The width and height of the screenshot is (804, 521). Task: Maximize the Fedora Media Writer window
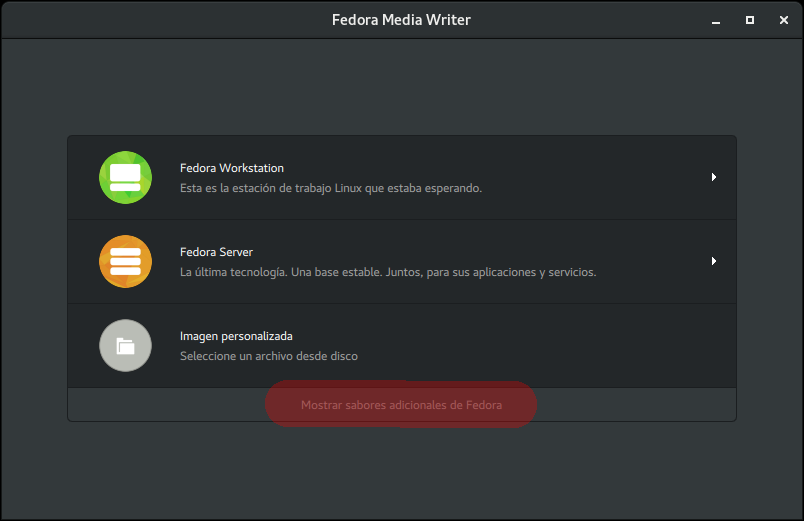coord(750,20)
